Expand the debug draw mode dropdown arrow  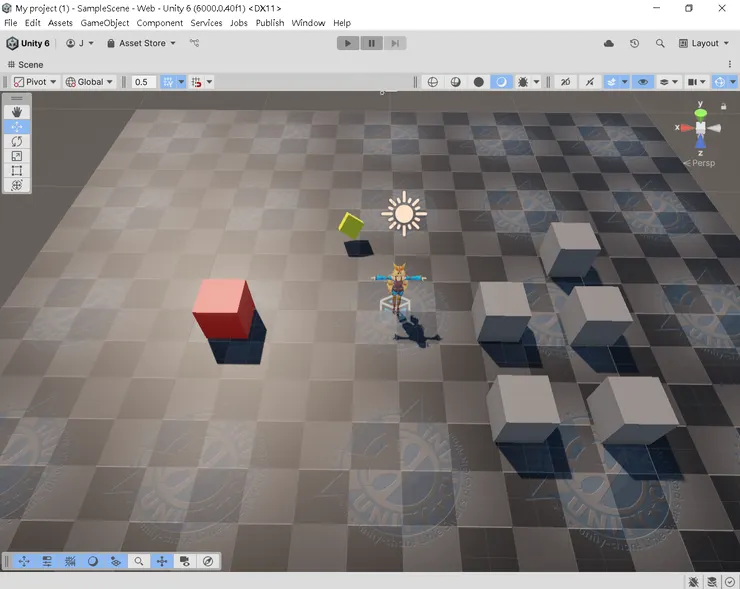(536, 82)
